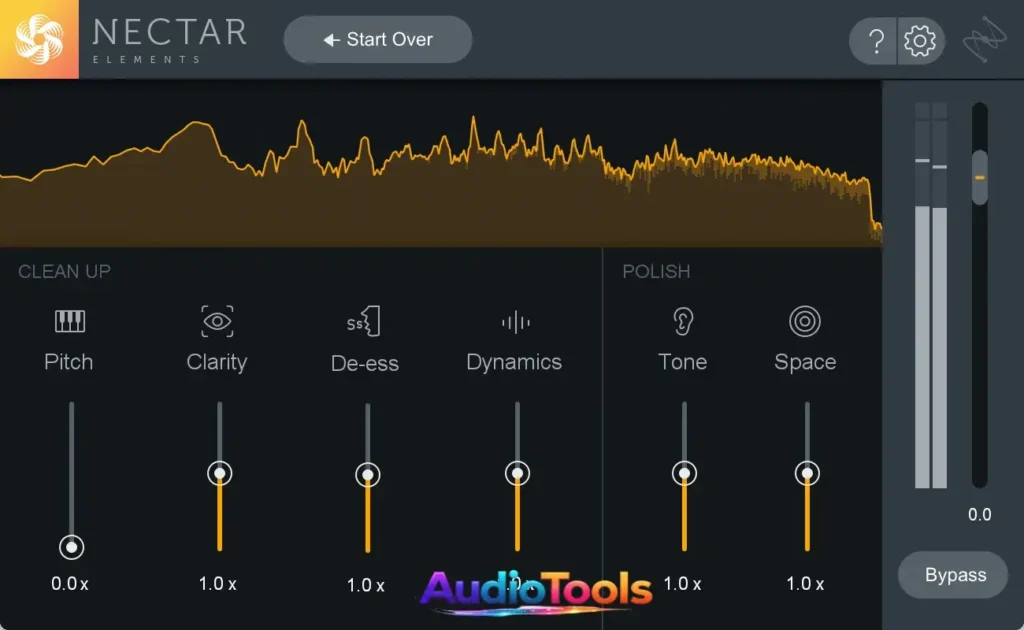Toggle Bypass on the output
Image resolution: width=1024 pixels, height=630 pixels.
point(953,575)
